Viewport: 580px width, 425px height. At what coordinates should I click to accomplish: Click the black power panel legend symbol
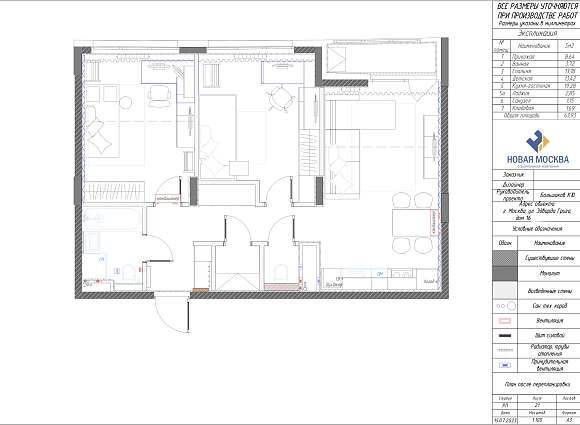(505, 335)
